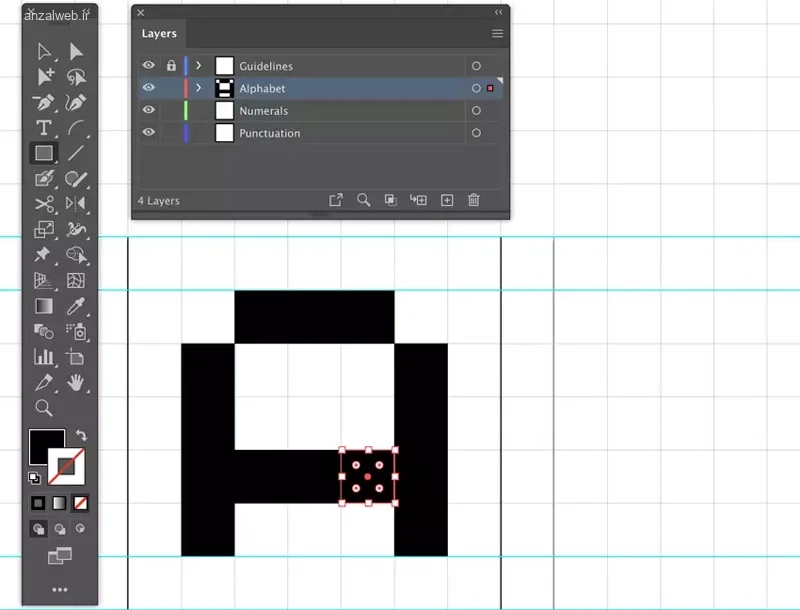Screen dimensions: 800x610
Task: Create a new layer
Action: [x=446, y=199]
